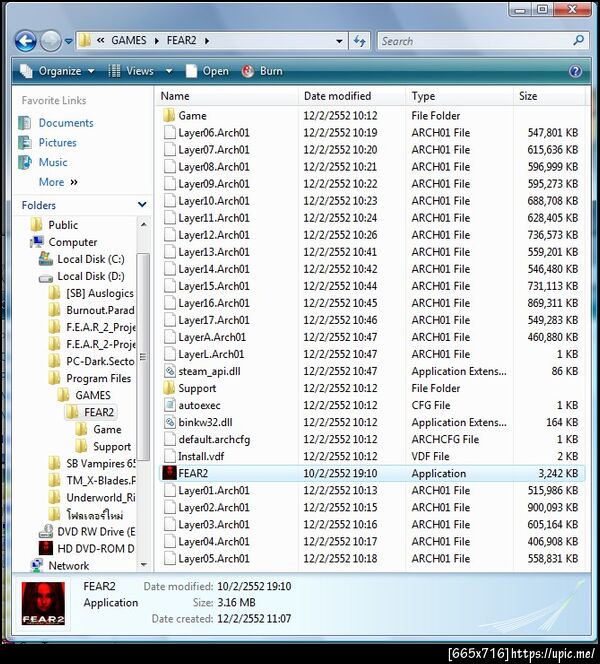The width and height of the screenshot is (600, 664).
Task: Open the Views menu
Action: click(131, 71)
